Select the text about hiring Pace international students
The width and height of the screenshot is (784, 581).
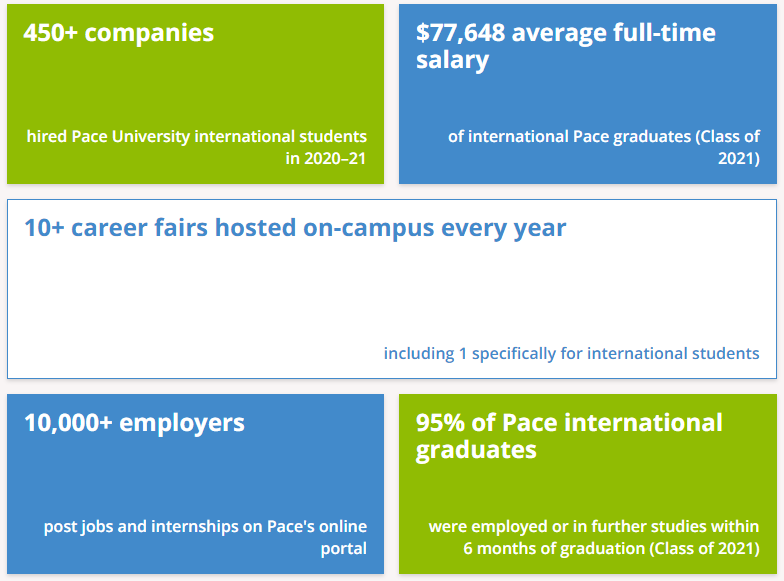[197, 136]
